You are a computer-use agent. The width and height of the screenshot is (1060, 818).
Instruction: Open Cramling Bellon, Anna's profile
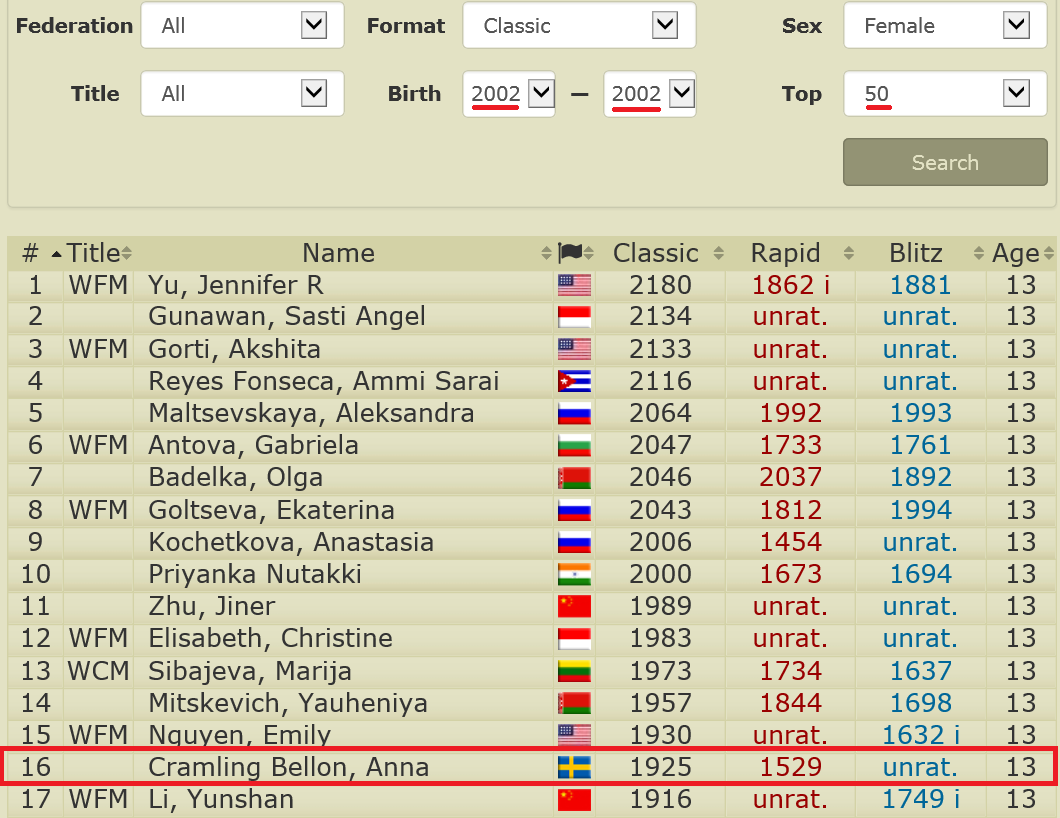coord(289,767)
